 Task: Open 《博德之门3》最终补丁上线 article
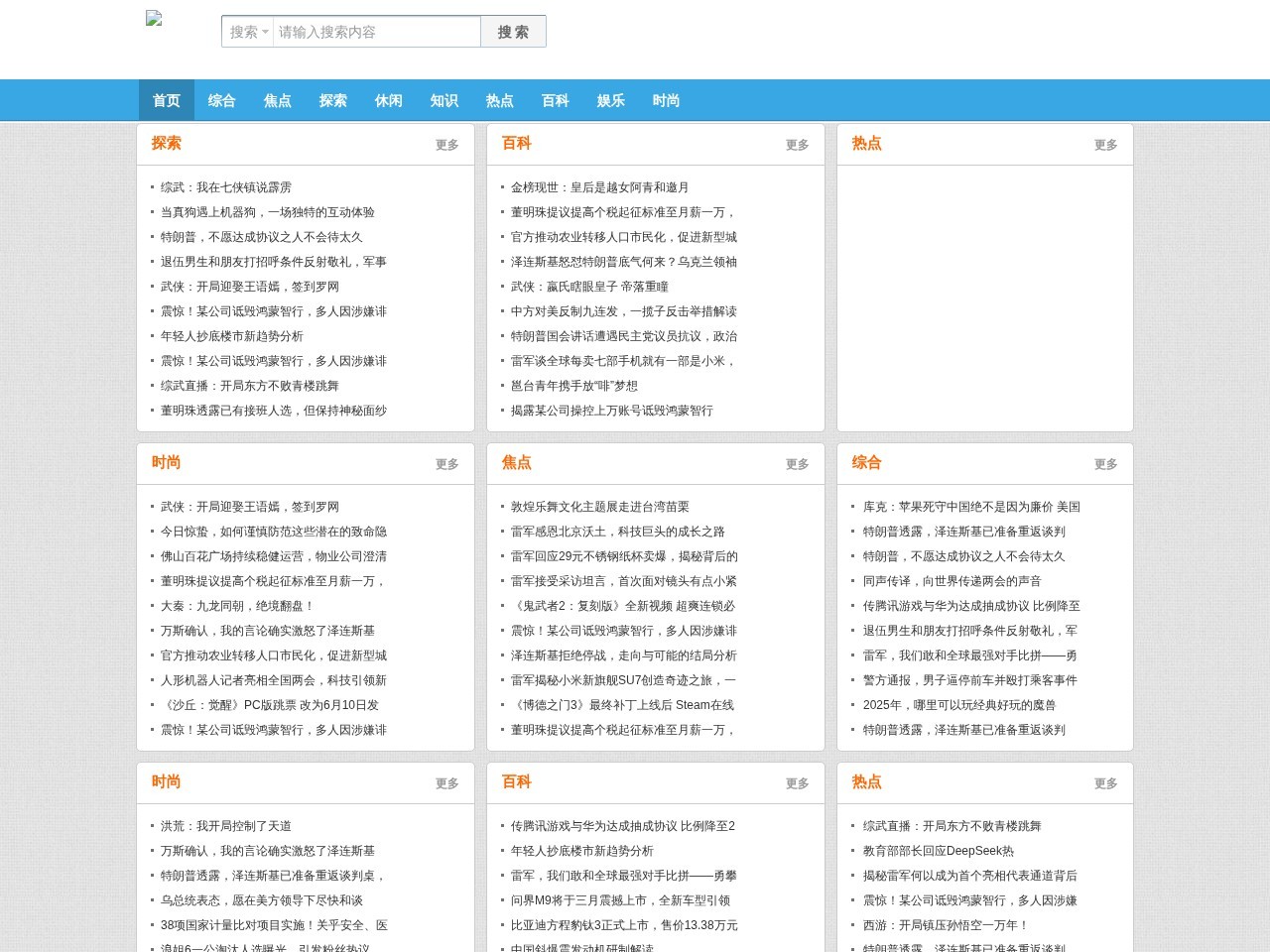coord(623,705)
